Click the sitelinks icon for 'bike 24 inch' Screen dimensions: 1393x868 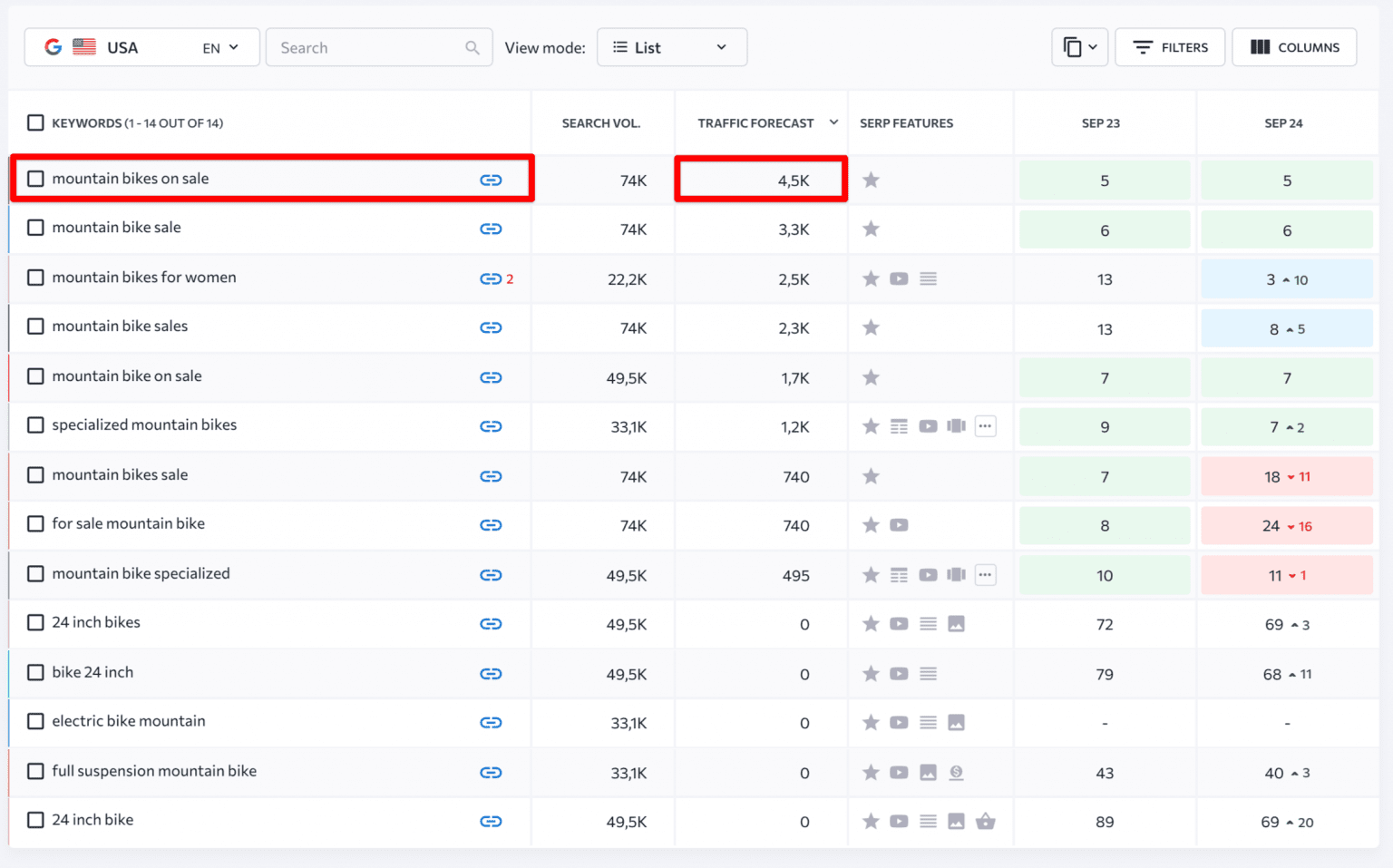tap(928, 674)
